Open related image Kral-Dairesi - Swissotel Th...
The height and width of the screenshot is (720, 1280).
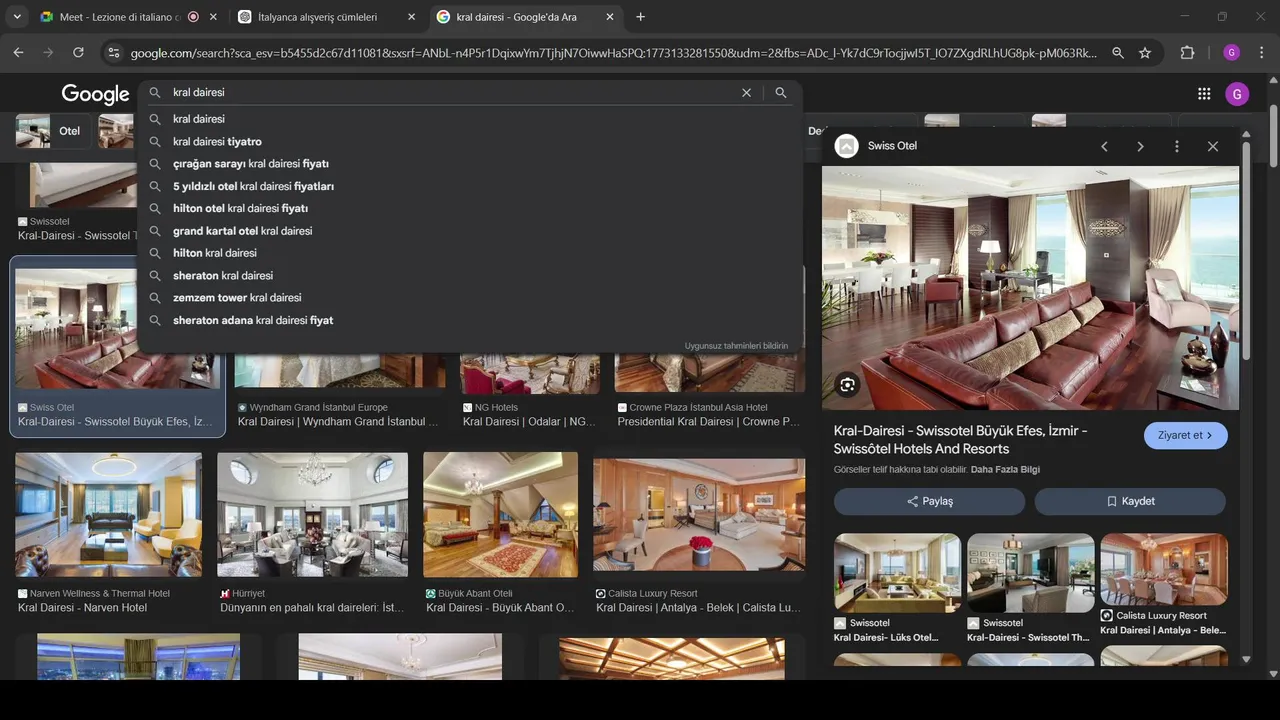pyautogui.click(x=1030, y=573)
